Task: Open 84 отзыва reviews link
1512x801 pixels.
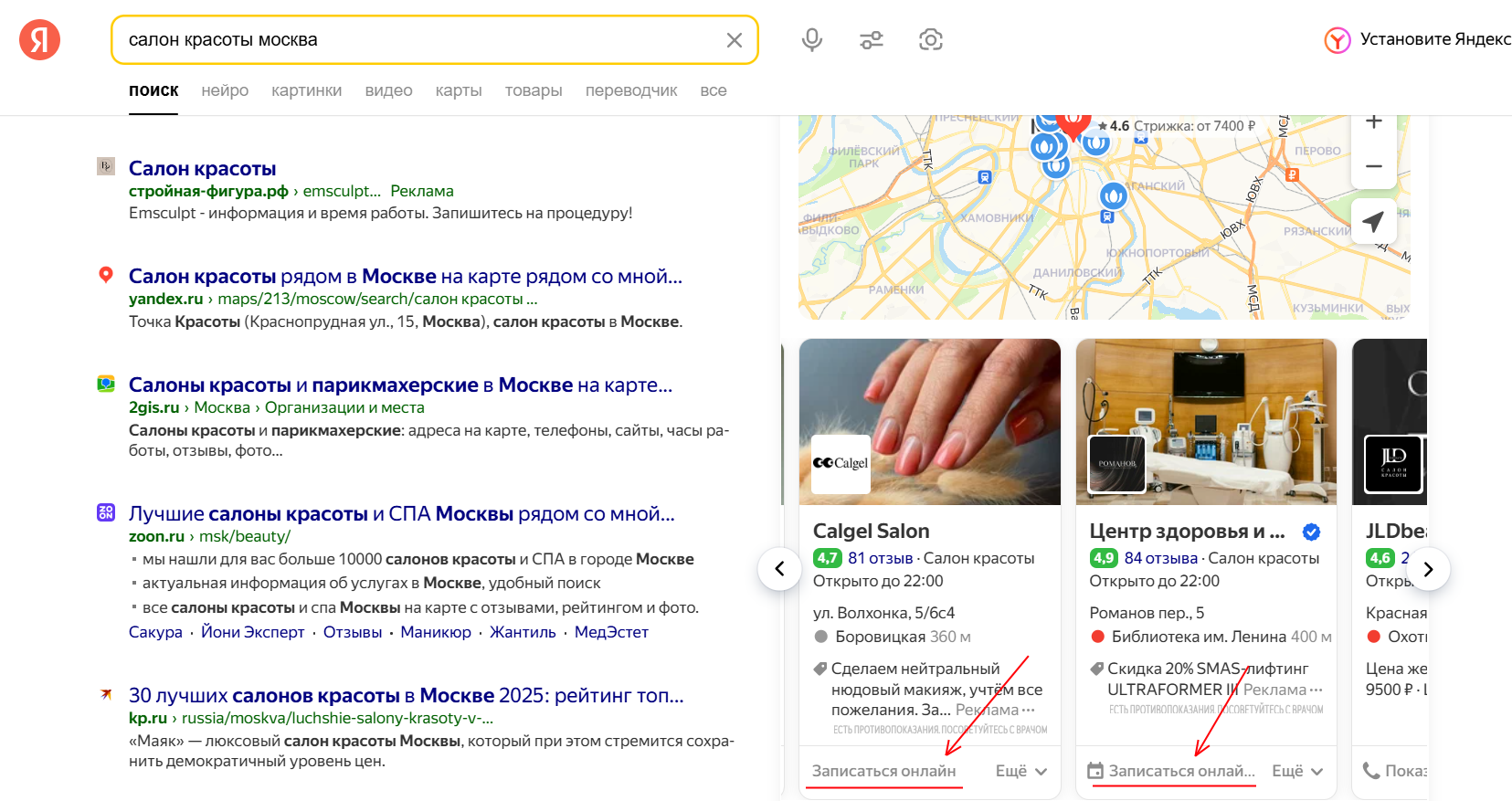Action: (x=1161, y=558)
